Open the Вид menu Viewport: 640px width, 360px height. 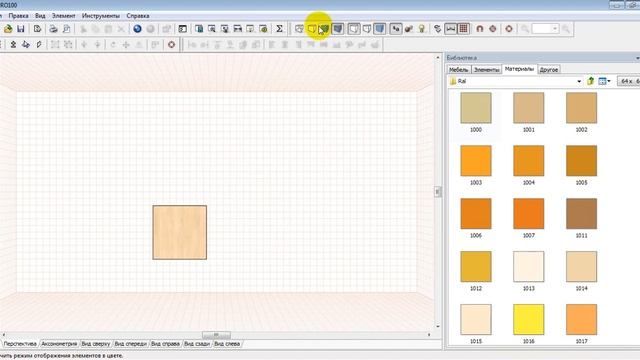[40, 16]
